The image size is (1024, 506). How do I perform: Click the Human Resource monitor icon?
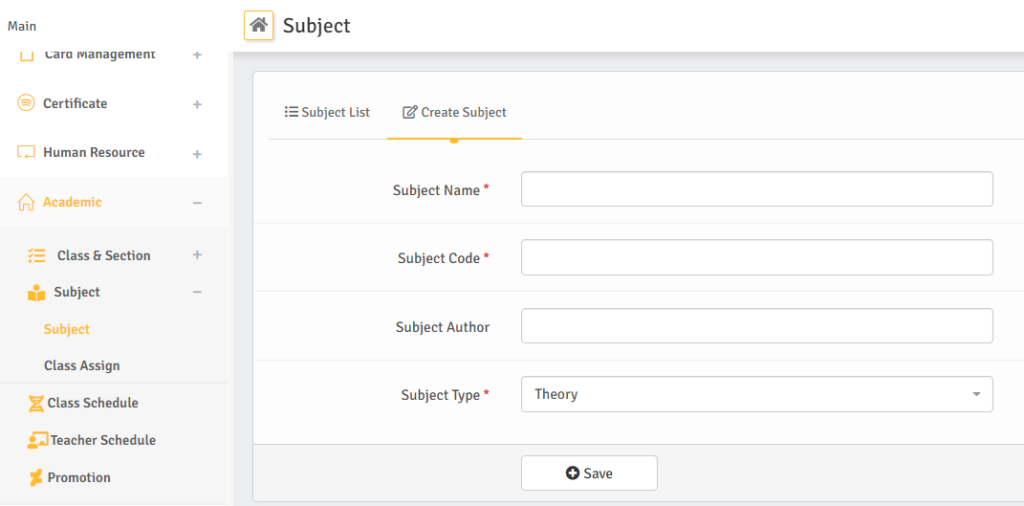tap(26, 153)
